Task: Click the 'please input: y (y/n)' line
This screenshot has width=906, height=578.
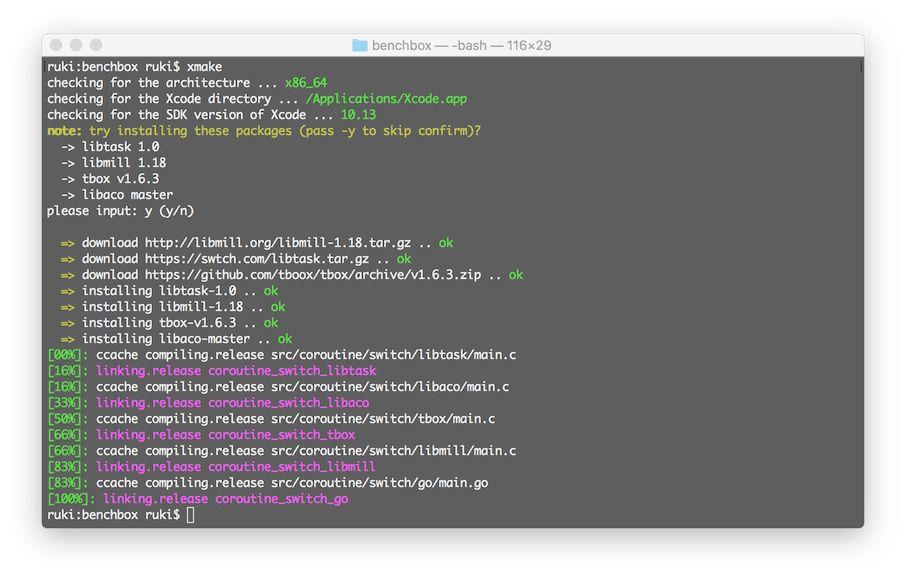Action: tap(121, 211)
